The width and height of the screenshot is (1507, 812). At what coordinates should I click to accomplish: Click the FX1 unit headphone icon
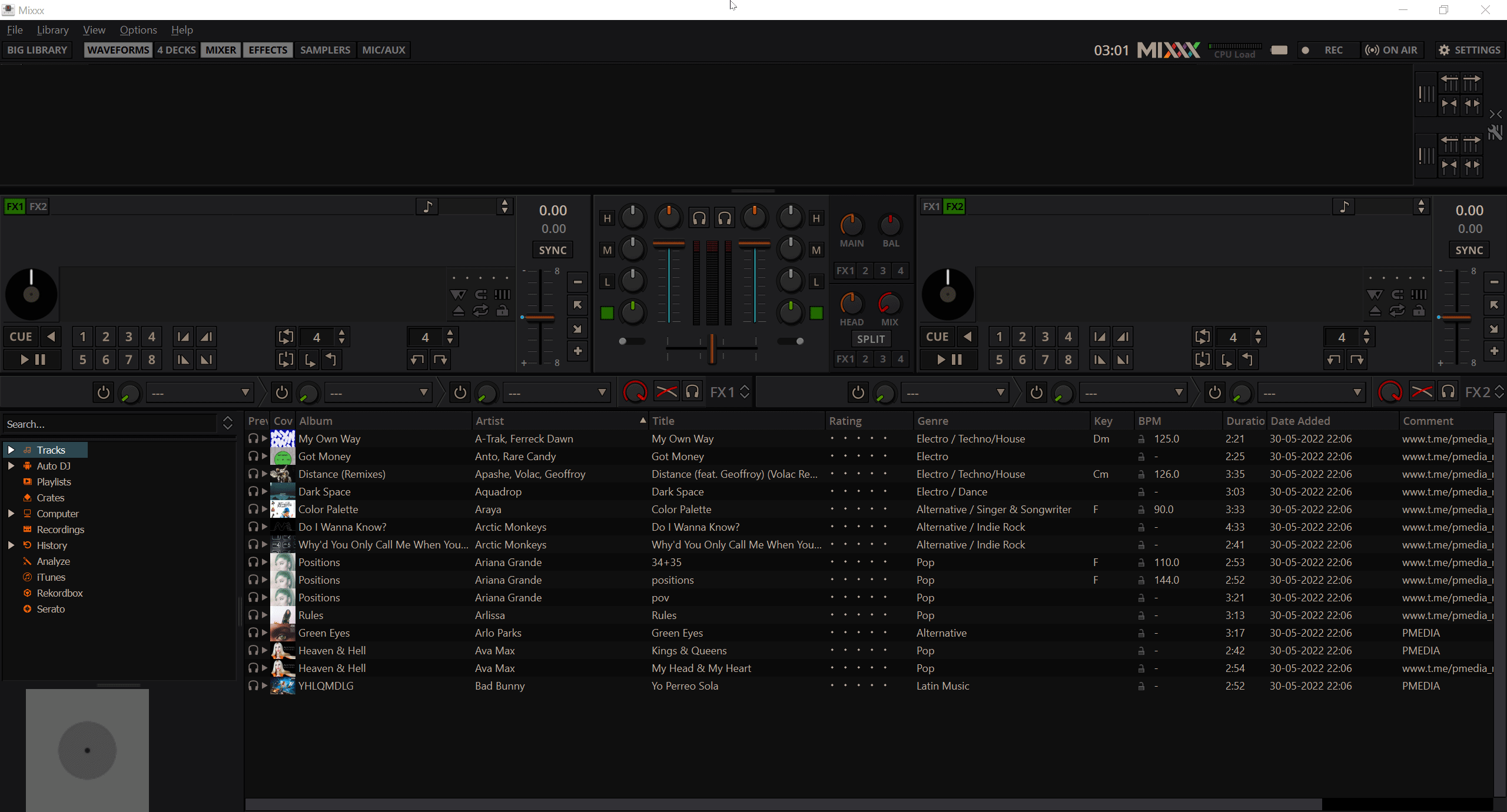click(x=693, y=392)
